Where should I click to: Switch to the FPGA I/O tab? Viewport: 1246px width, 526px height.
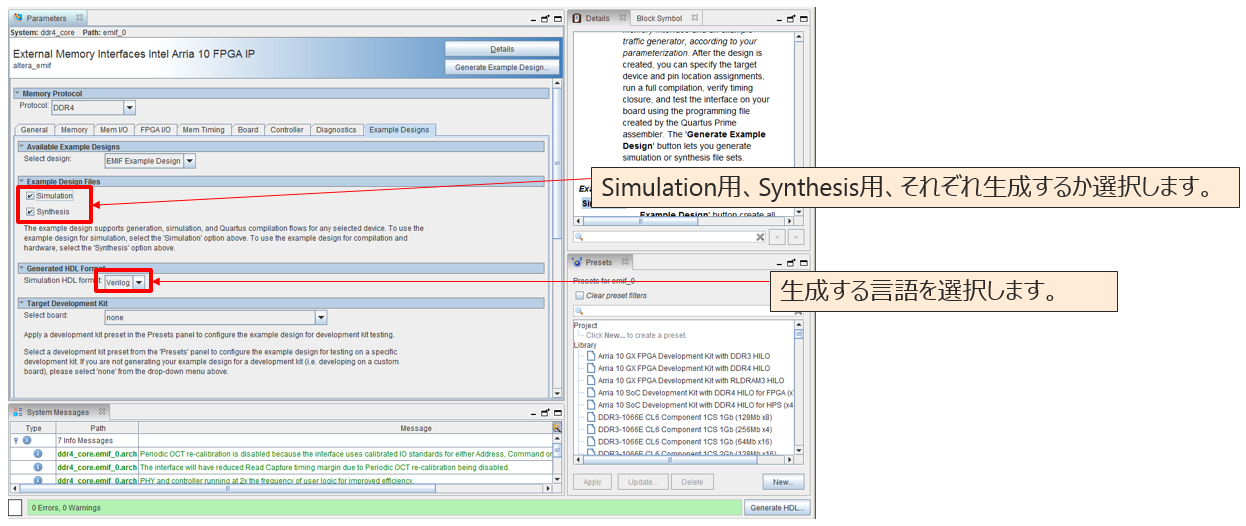(x=155, y=130)
